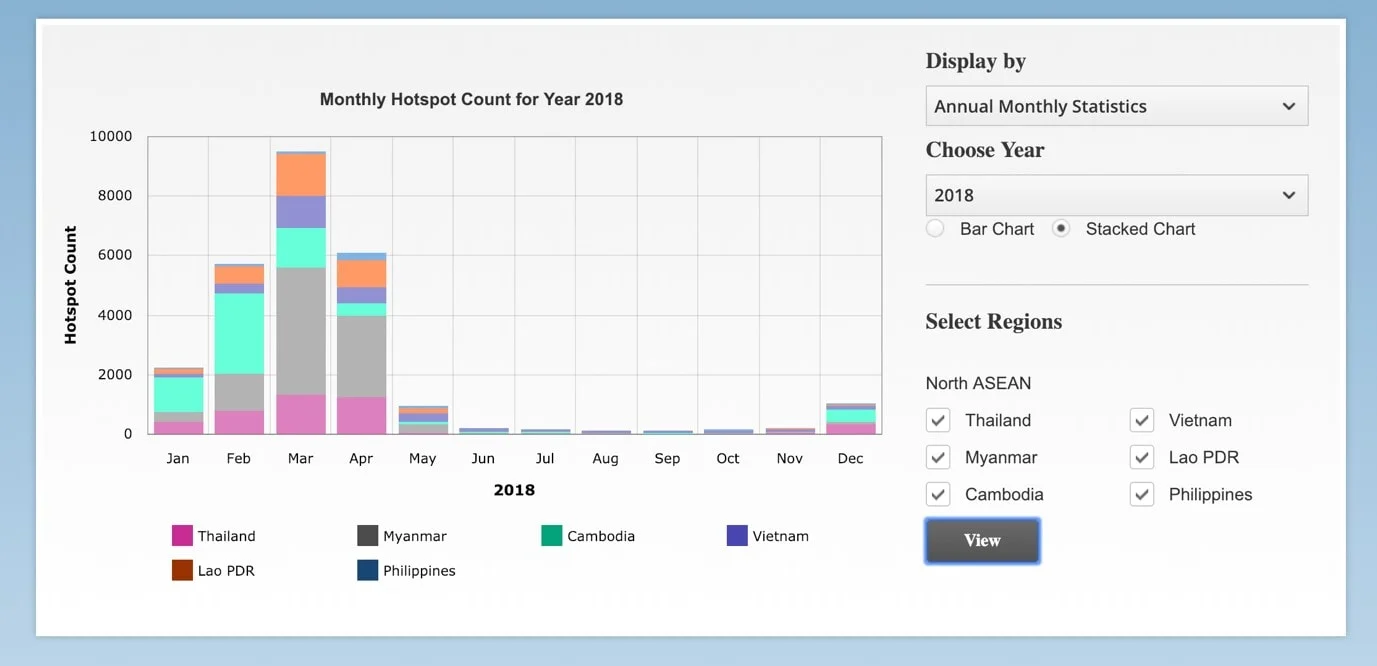Select the Bar Chart radio option
Screen dimensions: 1377x666
point(935,229)
